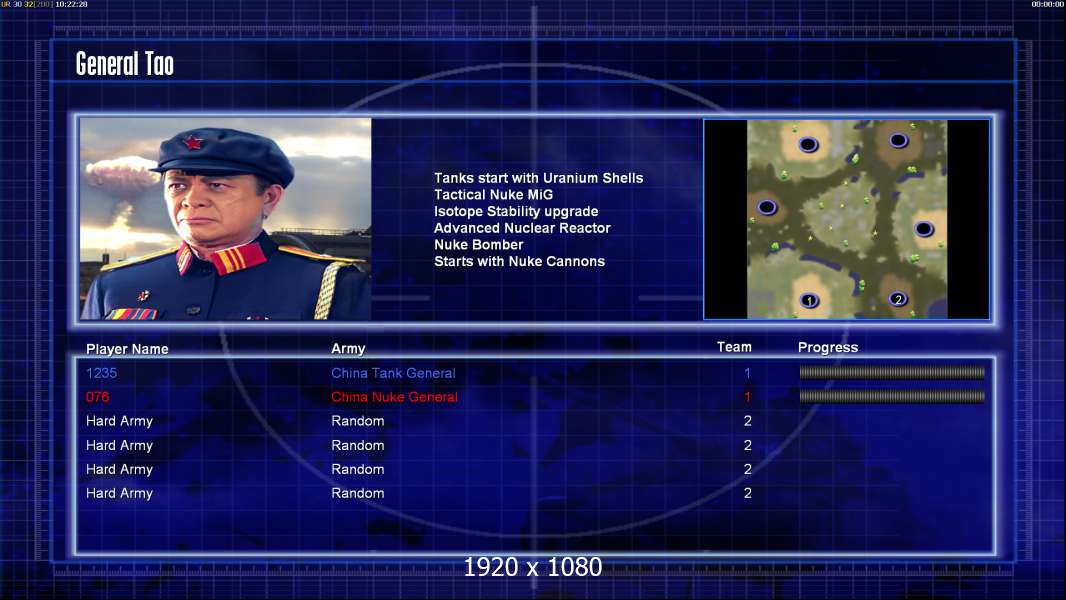Select the "Isotope Stability upgrade" line

516,211
